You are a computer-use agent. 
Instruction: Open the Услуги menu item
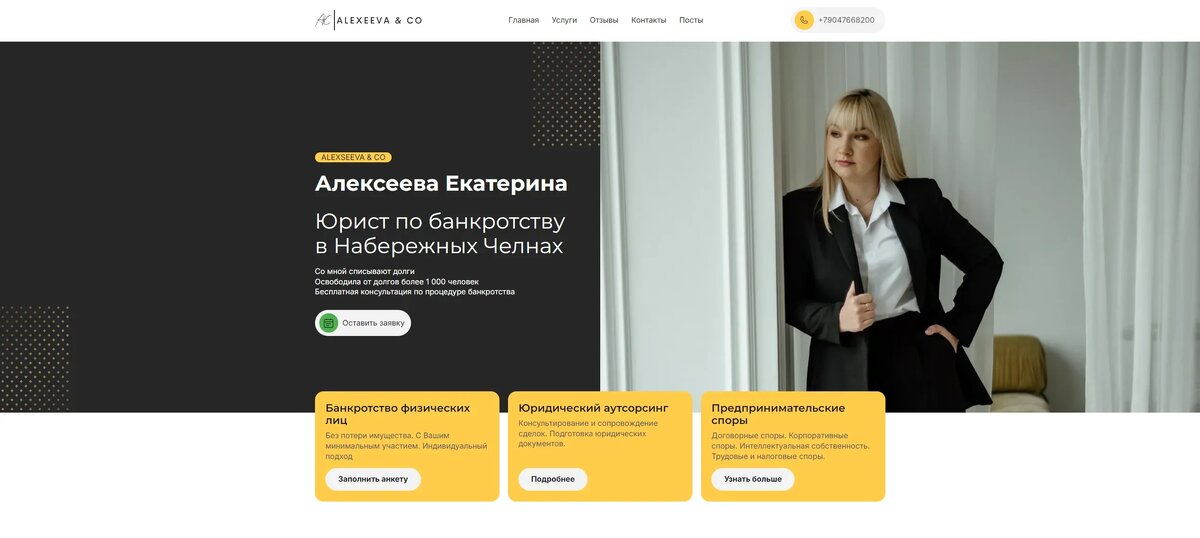[564, 20]
